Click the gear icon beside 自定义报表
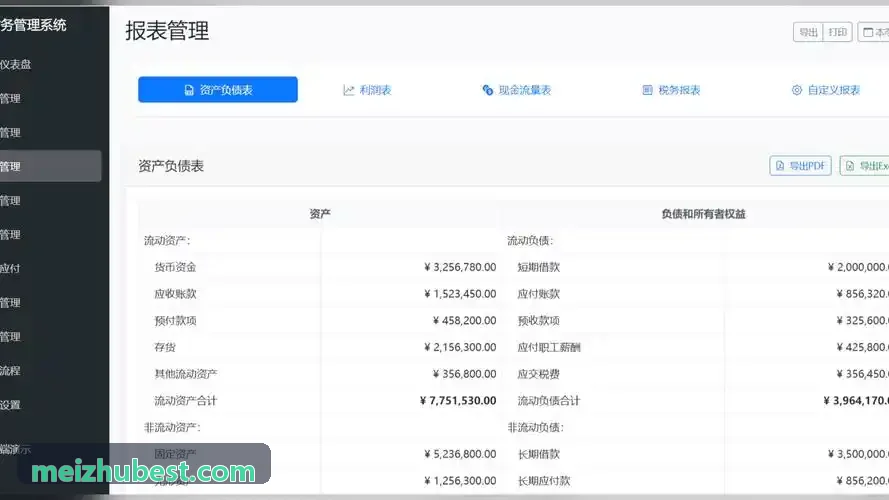This screenshot has height=500, width=889. [797, 90]
